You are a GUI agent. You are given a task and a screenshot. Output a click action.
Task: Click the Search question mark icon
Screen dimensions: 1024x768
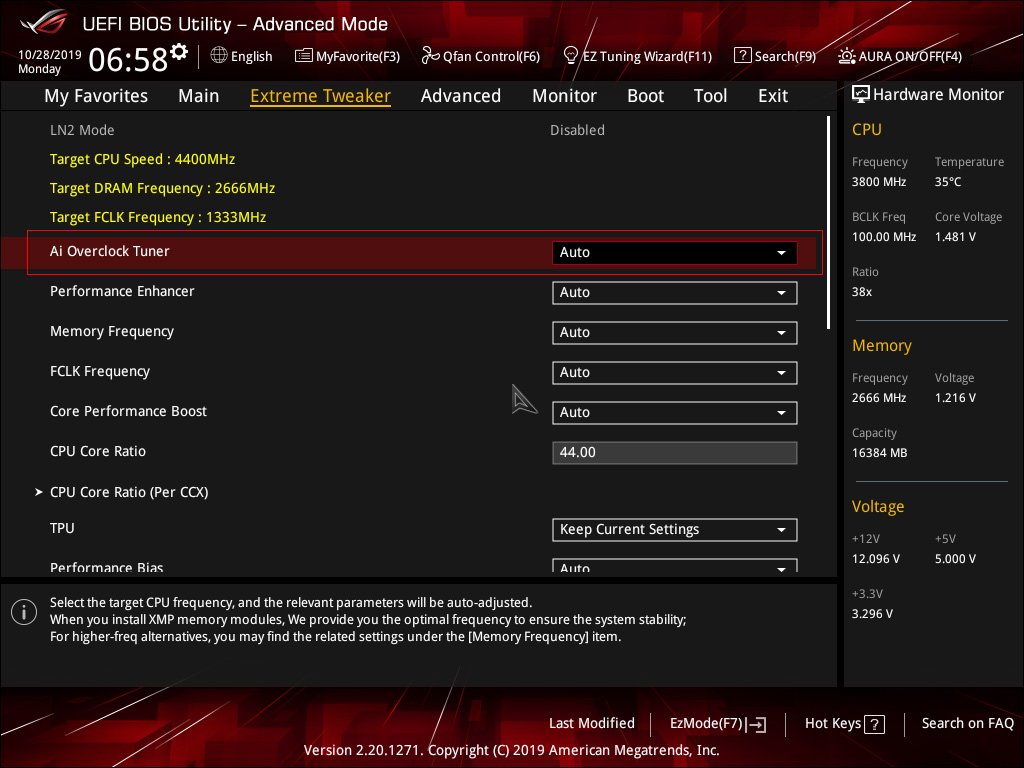pyautogui.click(x=743, y=56)
